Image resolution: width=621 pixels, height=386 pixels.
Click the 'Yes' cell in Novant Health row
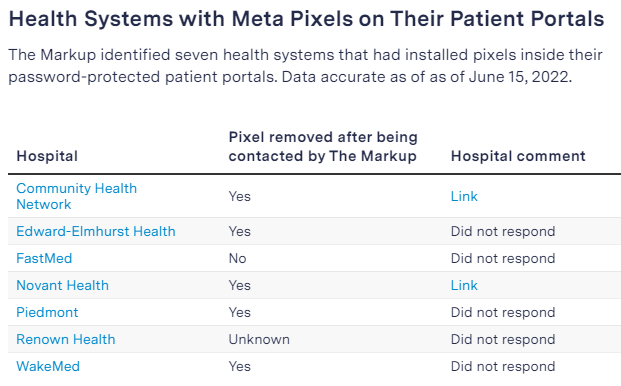(240, 285)
